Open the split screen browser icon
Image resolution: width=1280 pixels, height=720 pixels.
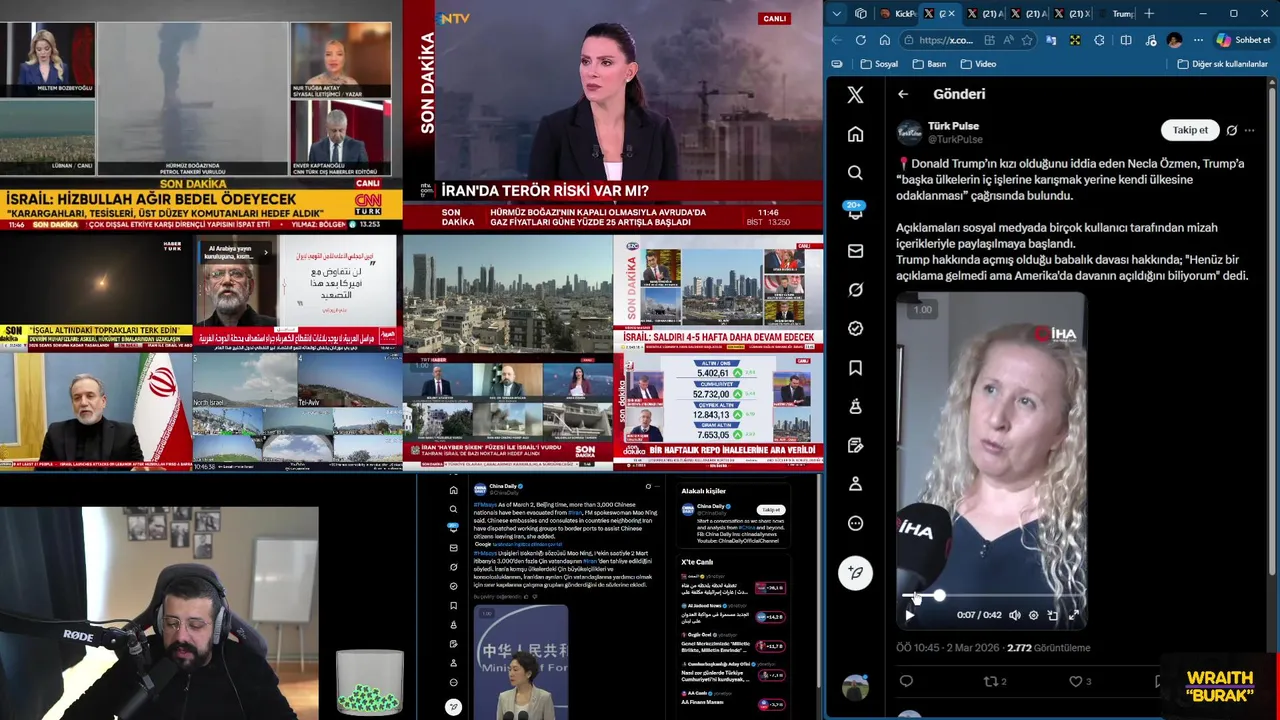pos(1126,40)
